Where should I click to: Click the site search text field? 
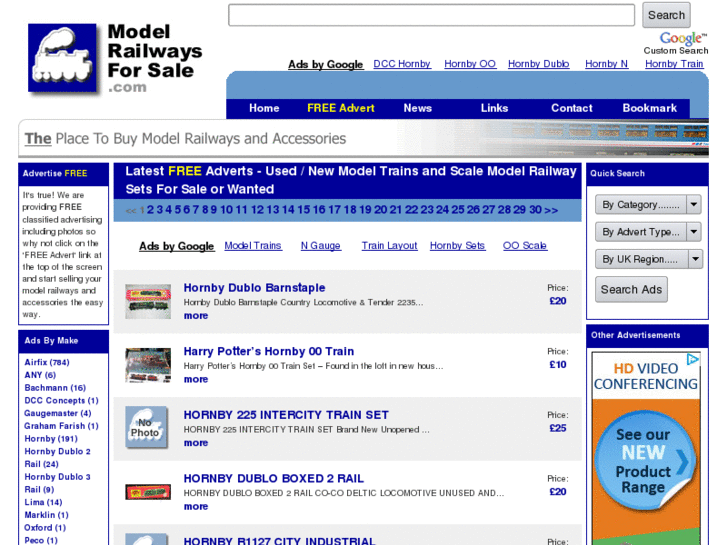click(x=431, y=15)
